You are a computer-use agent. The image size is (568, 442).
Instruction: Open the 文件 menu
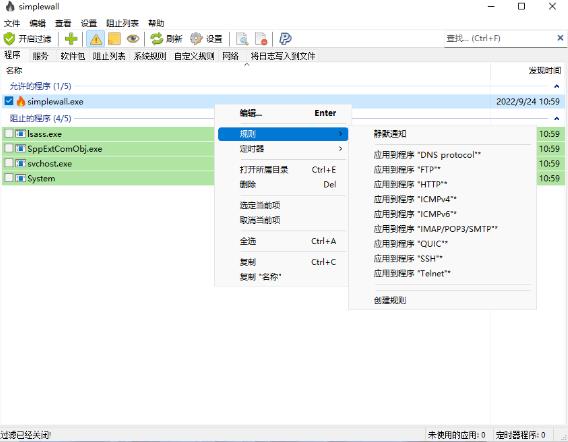coord(12,24)
